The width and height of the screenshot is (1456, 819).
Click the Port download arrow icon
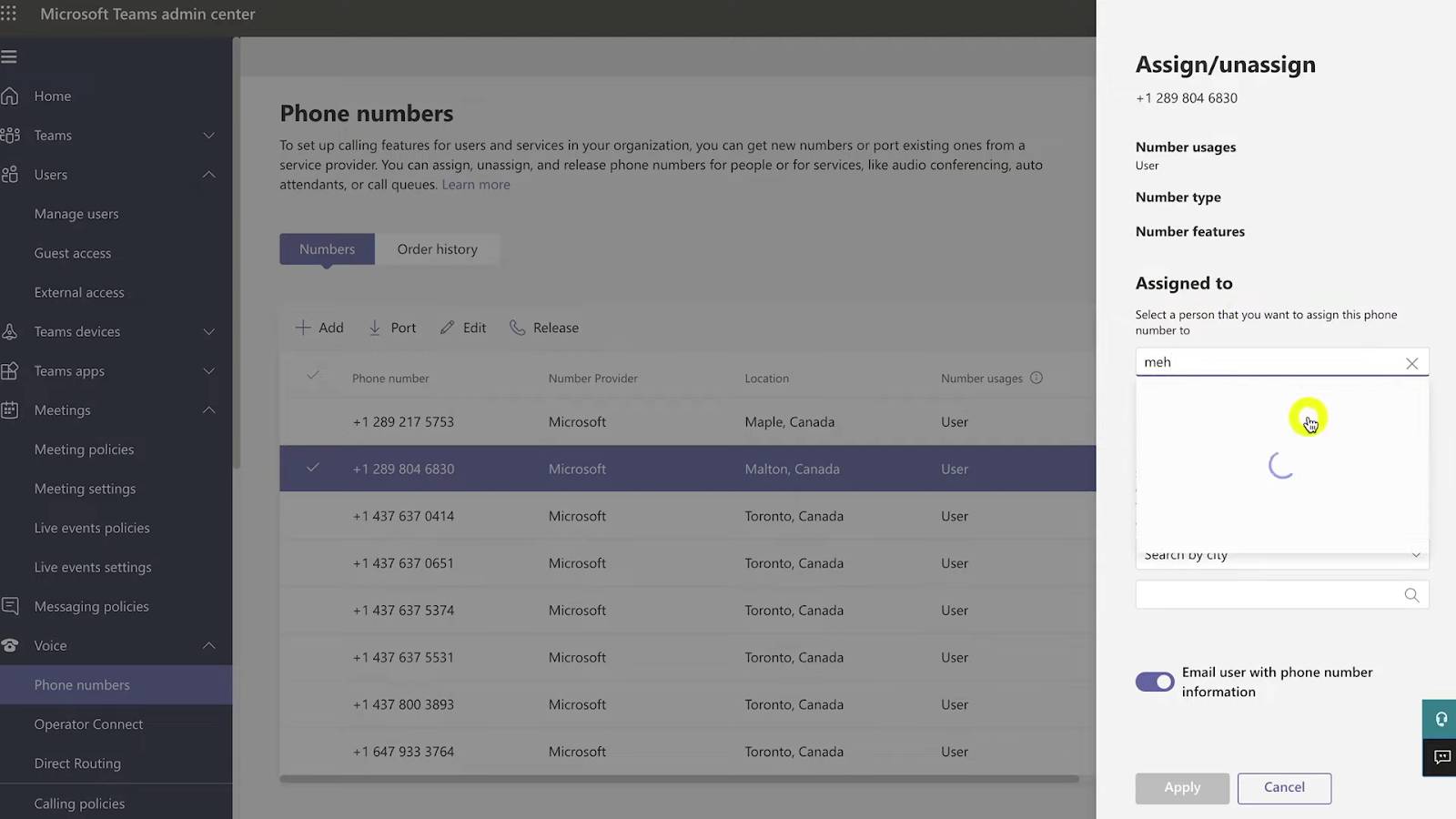[x=375, y=328]
